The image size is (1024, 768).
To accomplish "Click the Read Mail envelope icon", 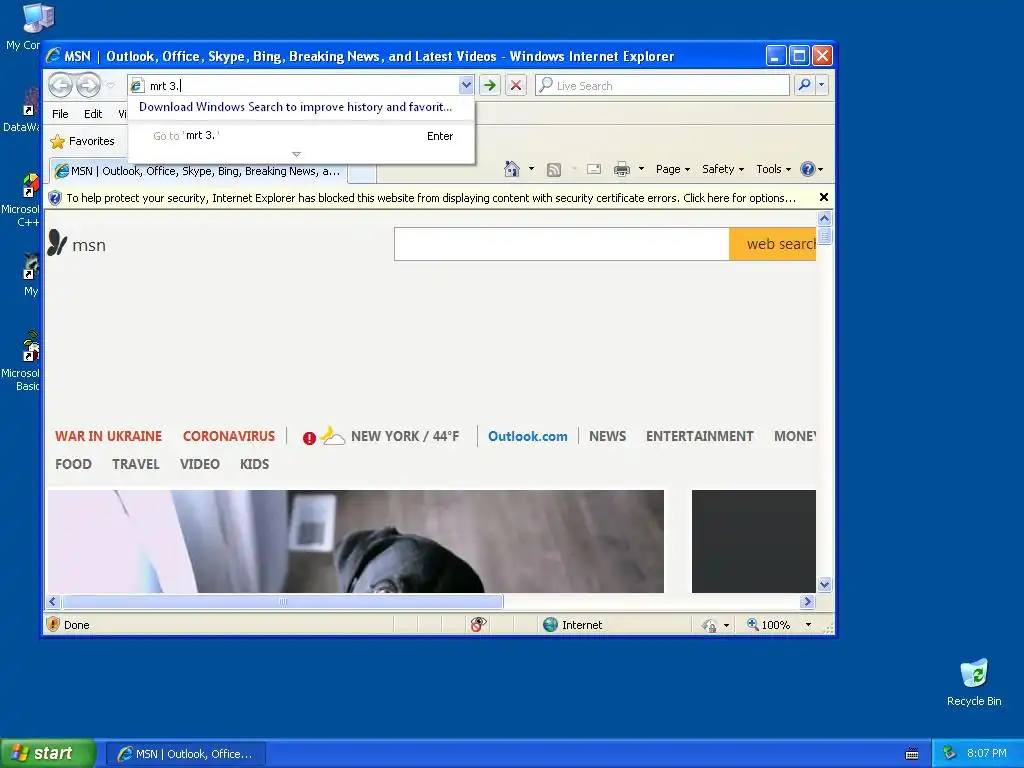I will click(594, 169).
